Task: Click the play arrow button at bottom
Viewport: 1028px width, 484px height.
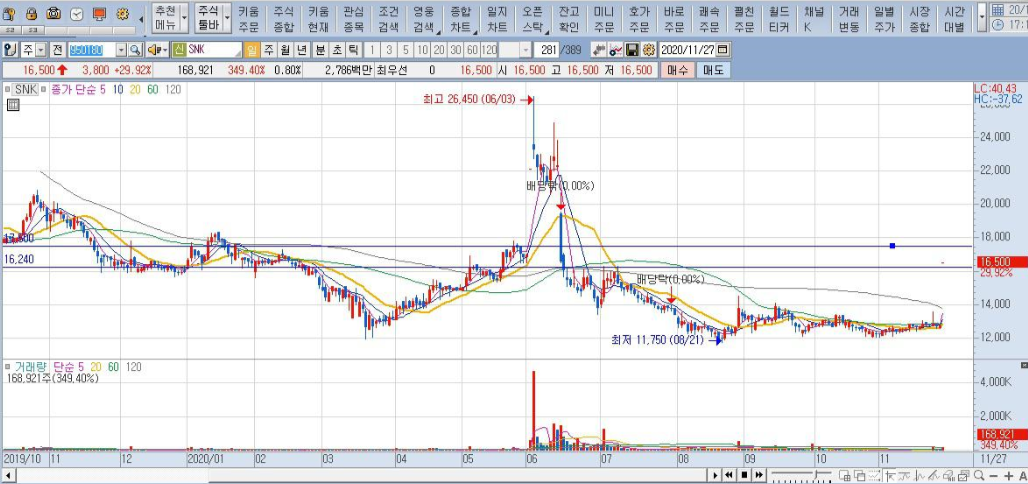Action: (715, 475)
